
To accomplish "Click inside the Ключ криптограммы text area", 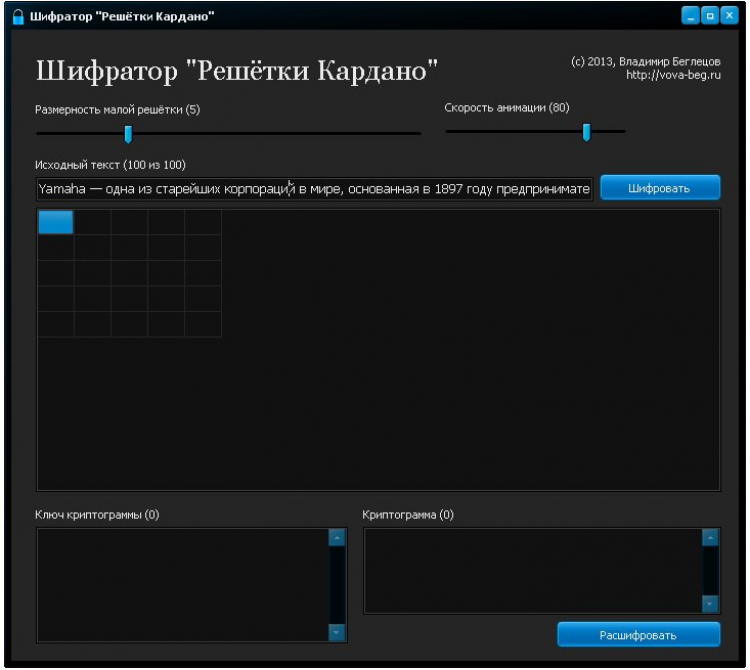I will (x=183, y=585).
